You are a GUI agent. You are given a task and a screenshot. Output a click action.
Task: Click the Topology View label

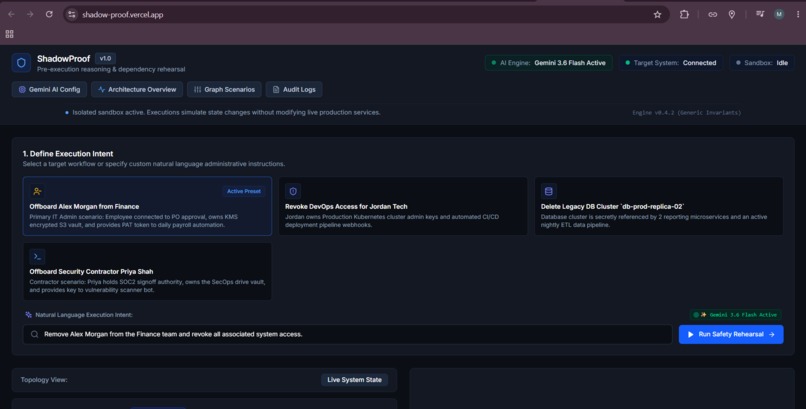44,380
